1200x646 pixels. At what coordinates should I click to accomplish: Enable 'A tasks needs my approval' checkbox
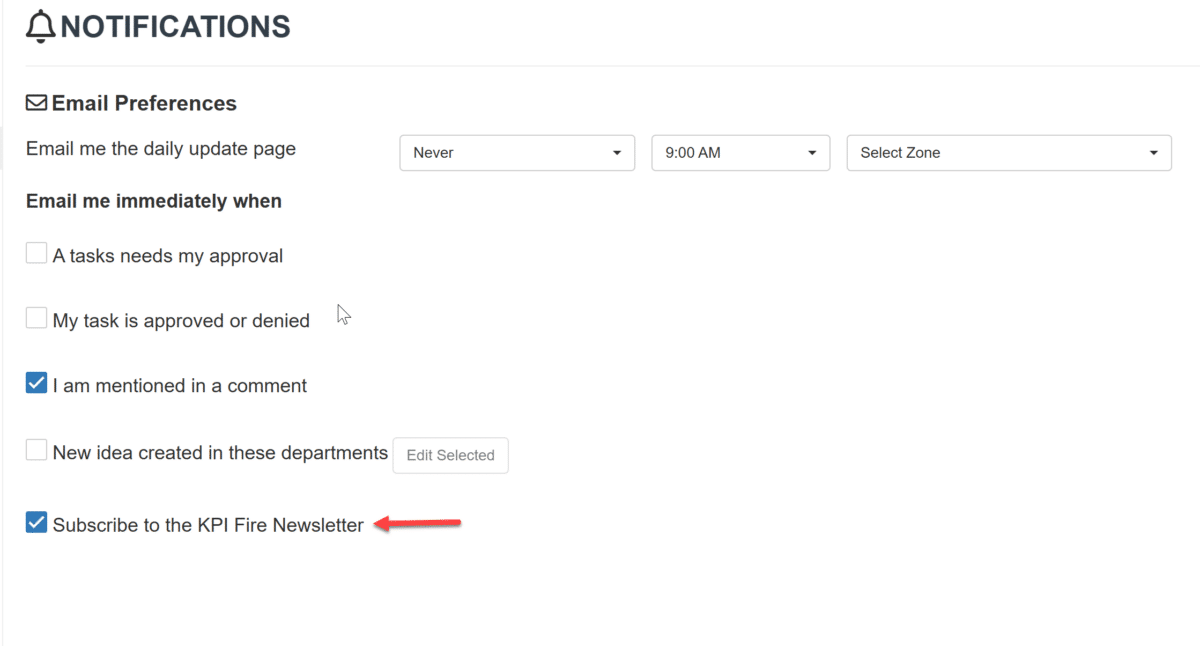(36, 254)
